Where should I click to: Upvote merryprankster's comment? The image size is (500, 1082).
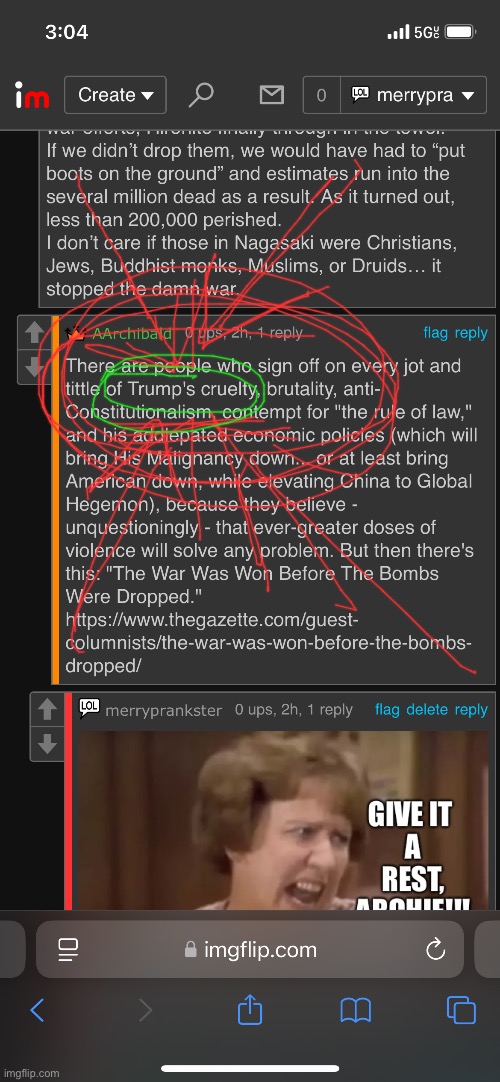pos(47,709)
